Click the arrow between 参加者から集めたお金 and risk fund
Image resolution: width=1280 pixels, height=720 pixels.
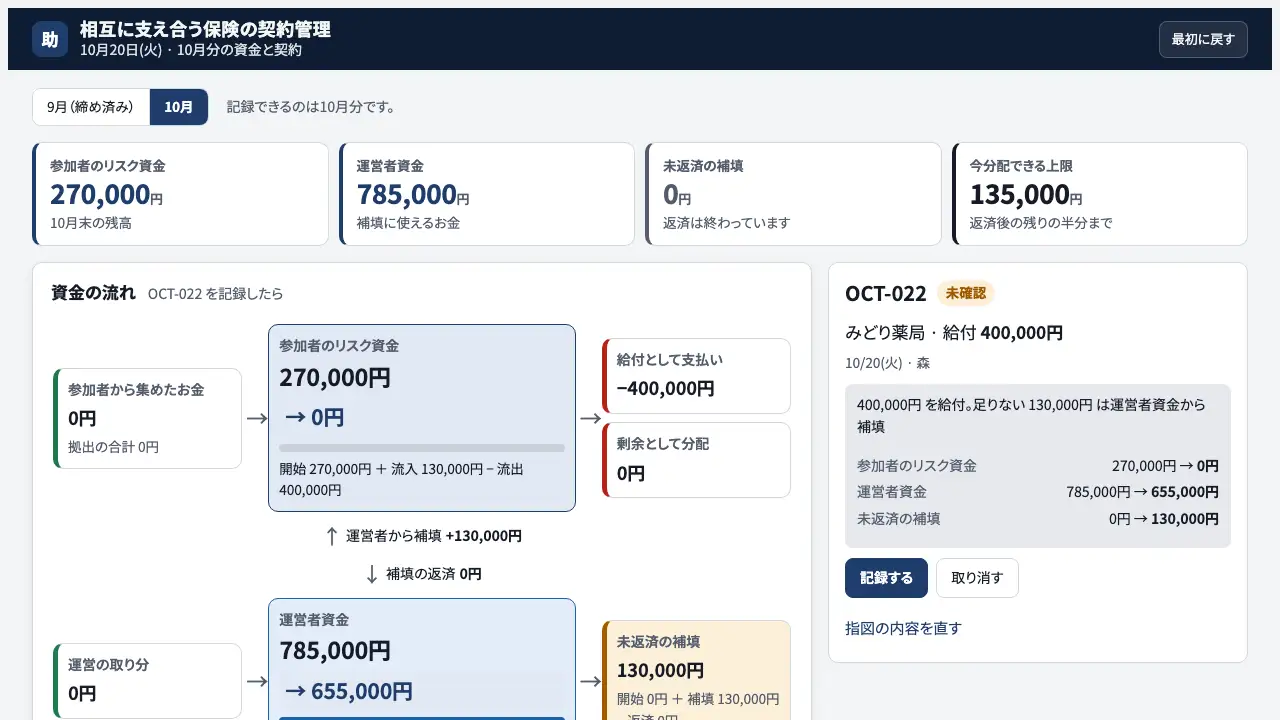(x=257, y=419)
